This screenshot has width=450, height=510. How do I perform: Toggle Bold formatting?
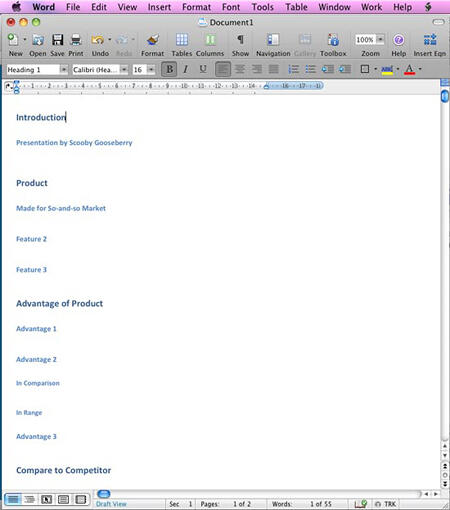click(x=170, y=69)
